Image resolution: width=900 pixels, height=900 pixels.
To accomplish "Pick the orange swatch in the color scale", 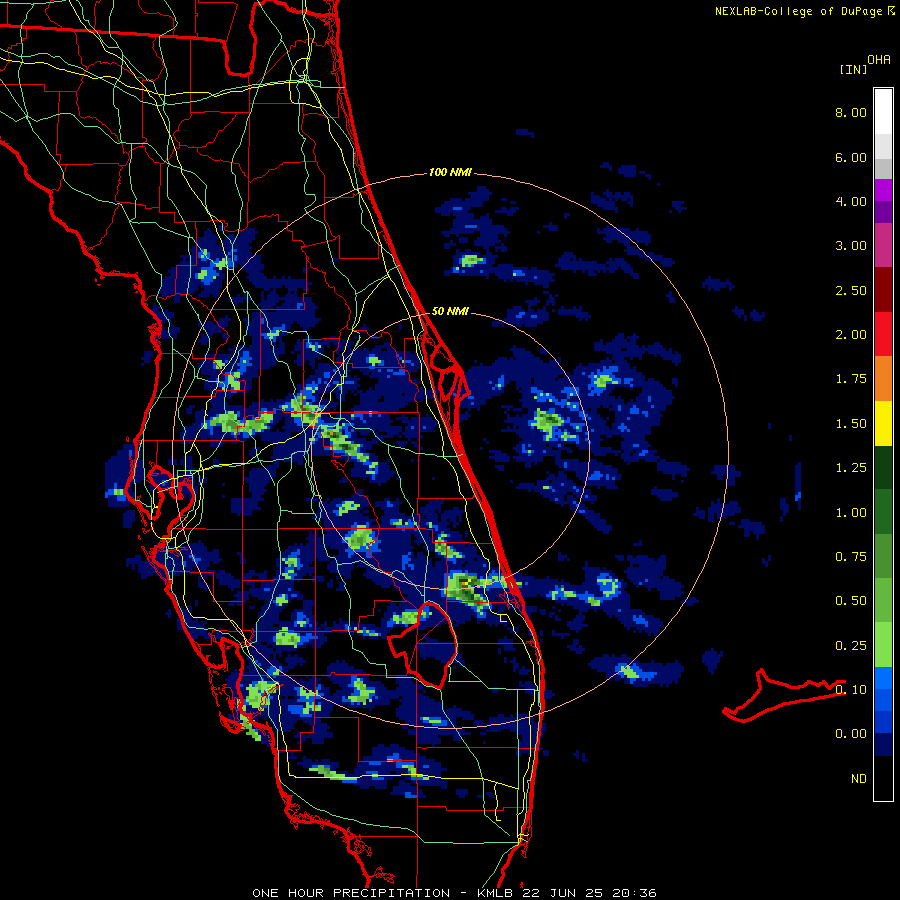I will (883, 379).
